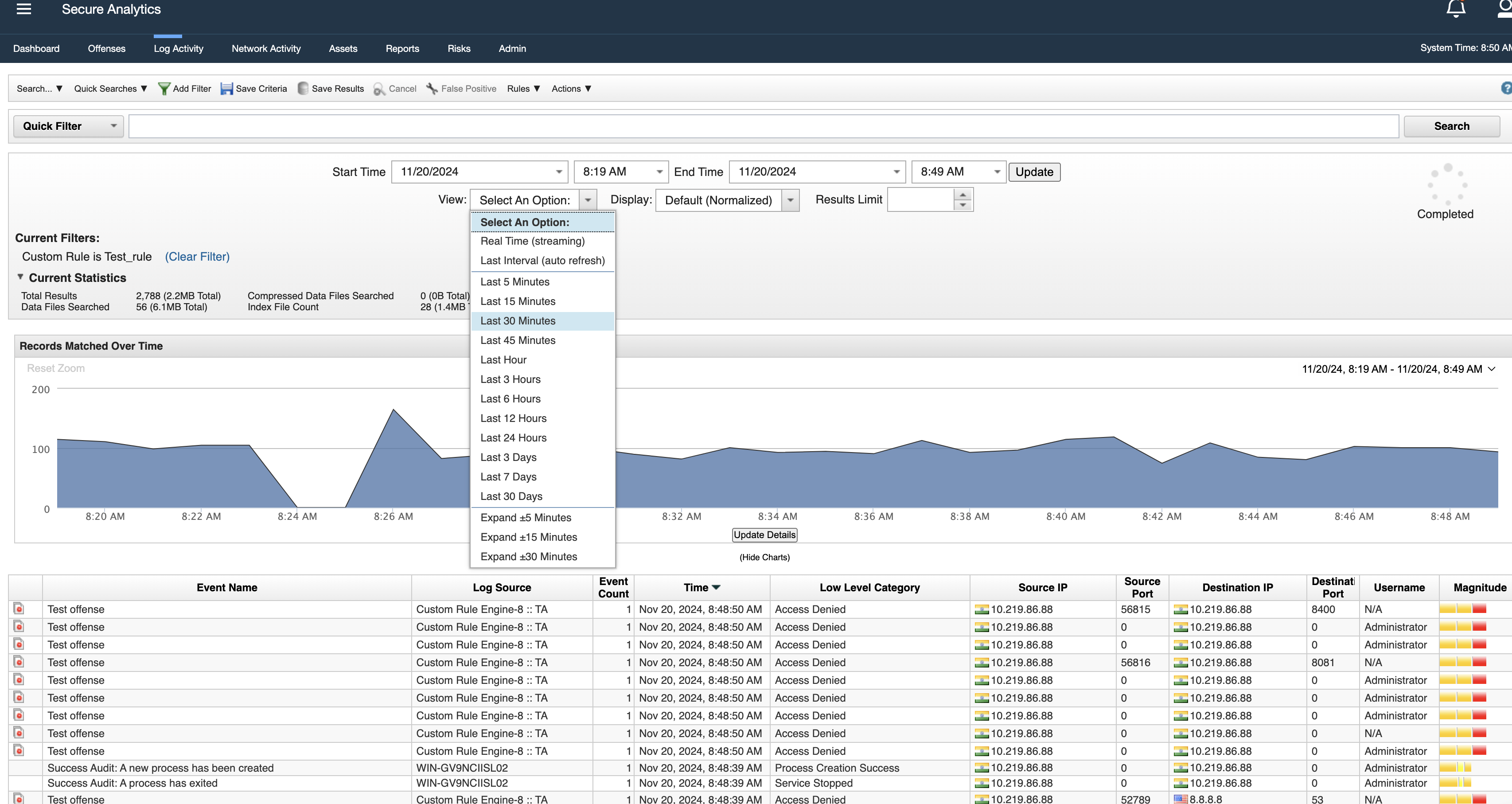Click the quick filter search text field
Image resolution: width=1512 pixels, height=804 pixels.
click(x=764, y=126)
